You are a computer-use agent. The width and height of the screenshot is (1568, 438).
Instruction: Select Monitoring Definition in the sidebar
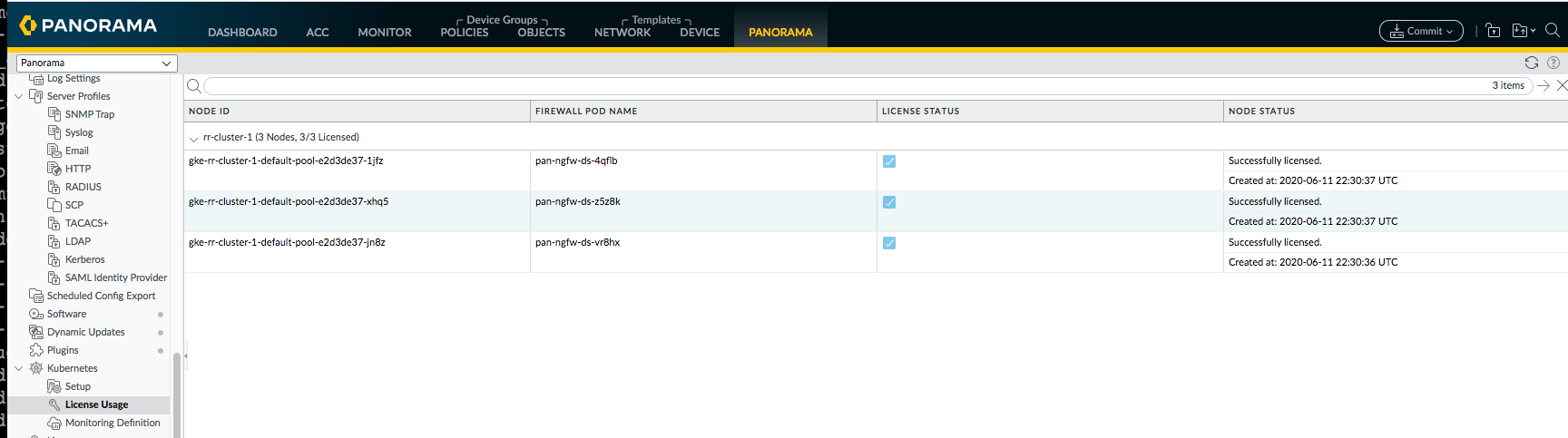pos(113,423)
